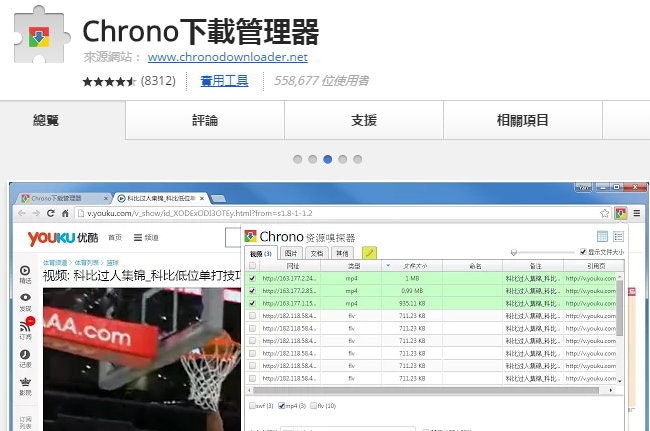650x431 pixels.
Task: Toggle the swf (3) filter checkbox
Action: click(252, 406)
